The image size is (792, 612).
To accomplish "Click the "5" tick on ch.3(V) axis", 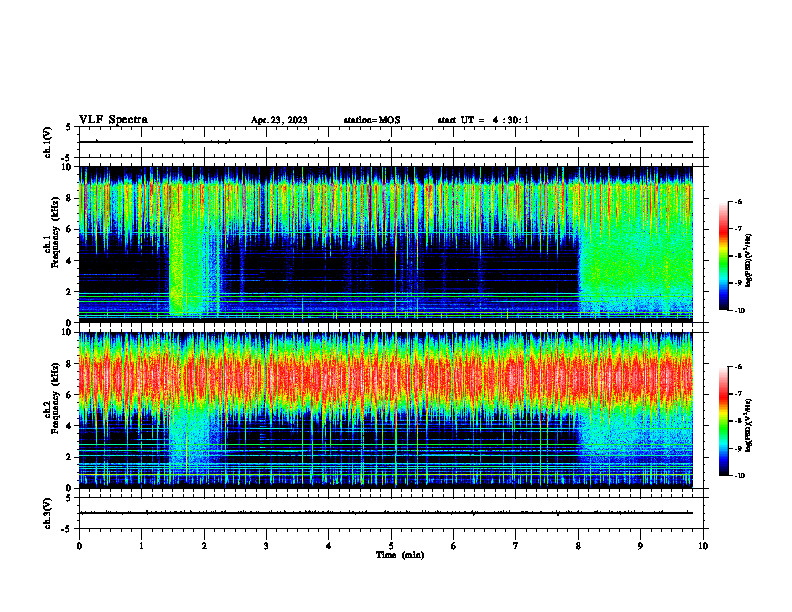I will point(69,498).
